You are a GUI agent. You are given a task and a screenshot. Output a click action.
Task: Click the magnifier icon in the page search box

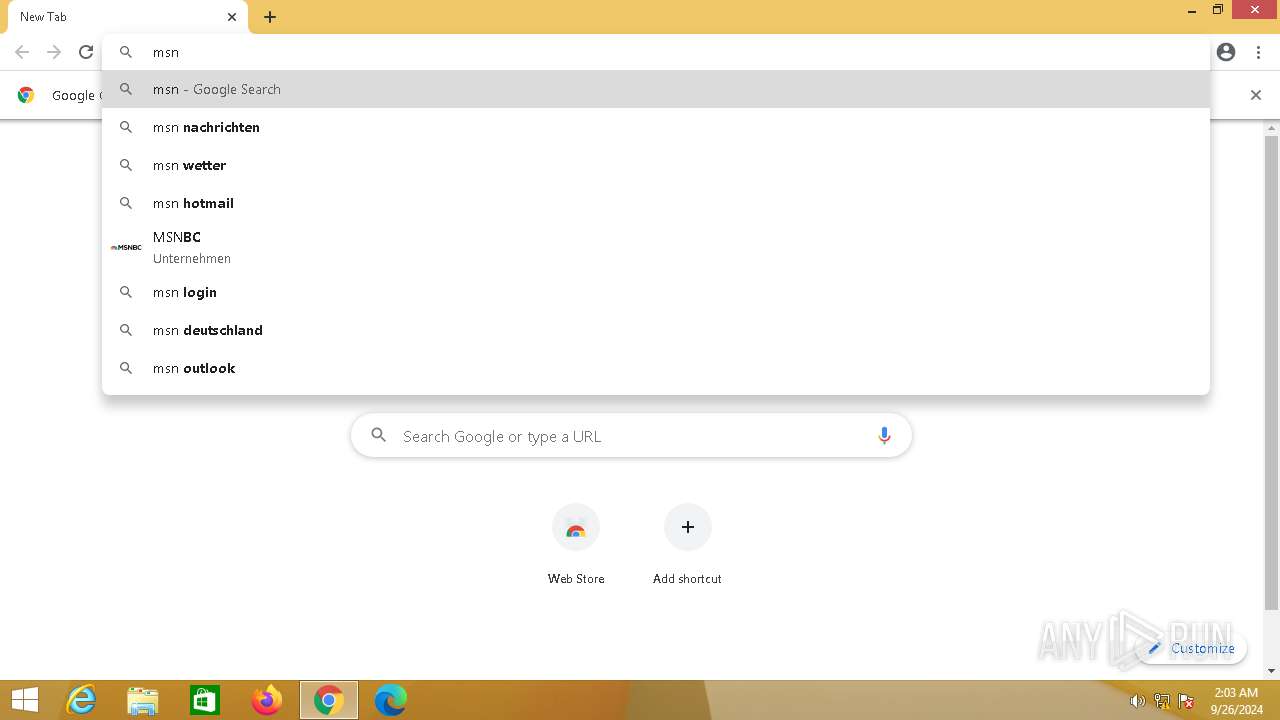(x=378, y=435)
